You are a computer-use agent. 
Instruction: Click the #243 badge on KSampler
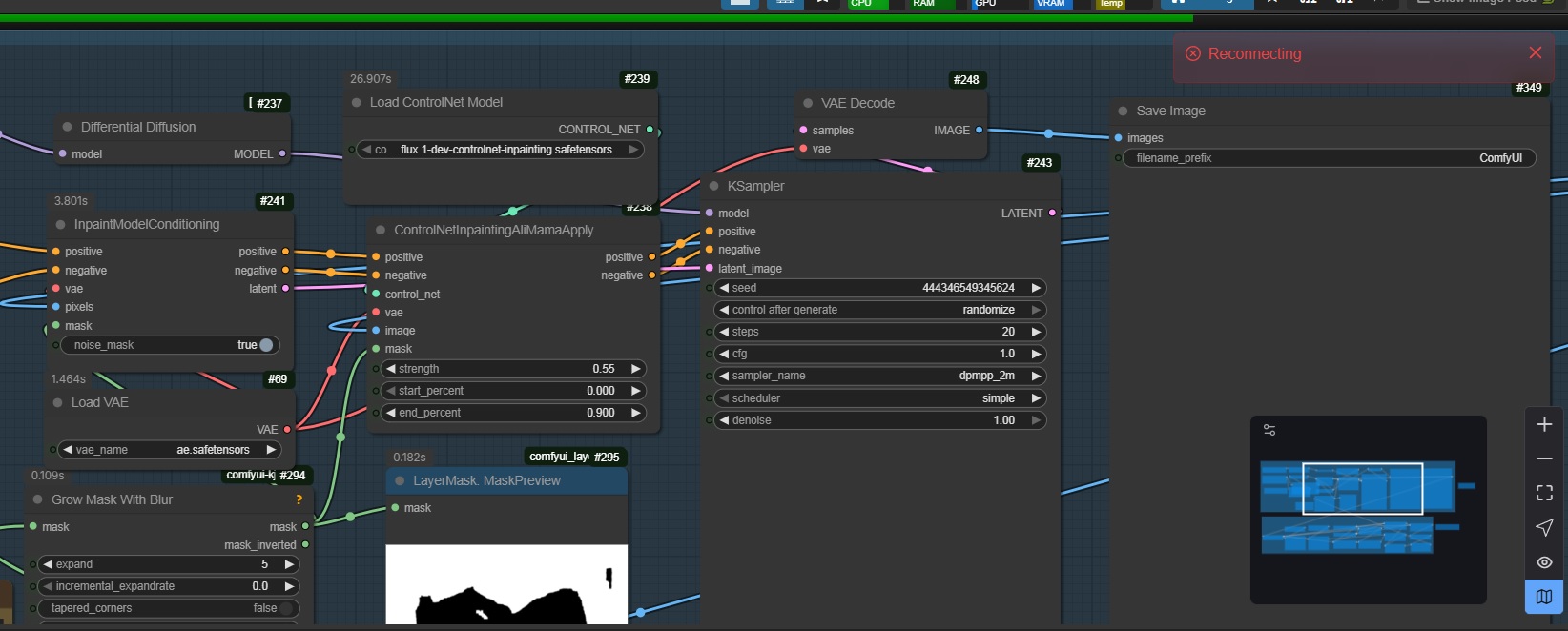[x=1040, y=163]
